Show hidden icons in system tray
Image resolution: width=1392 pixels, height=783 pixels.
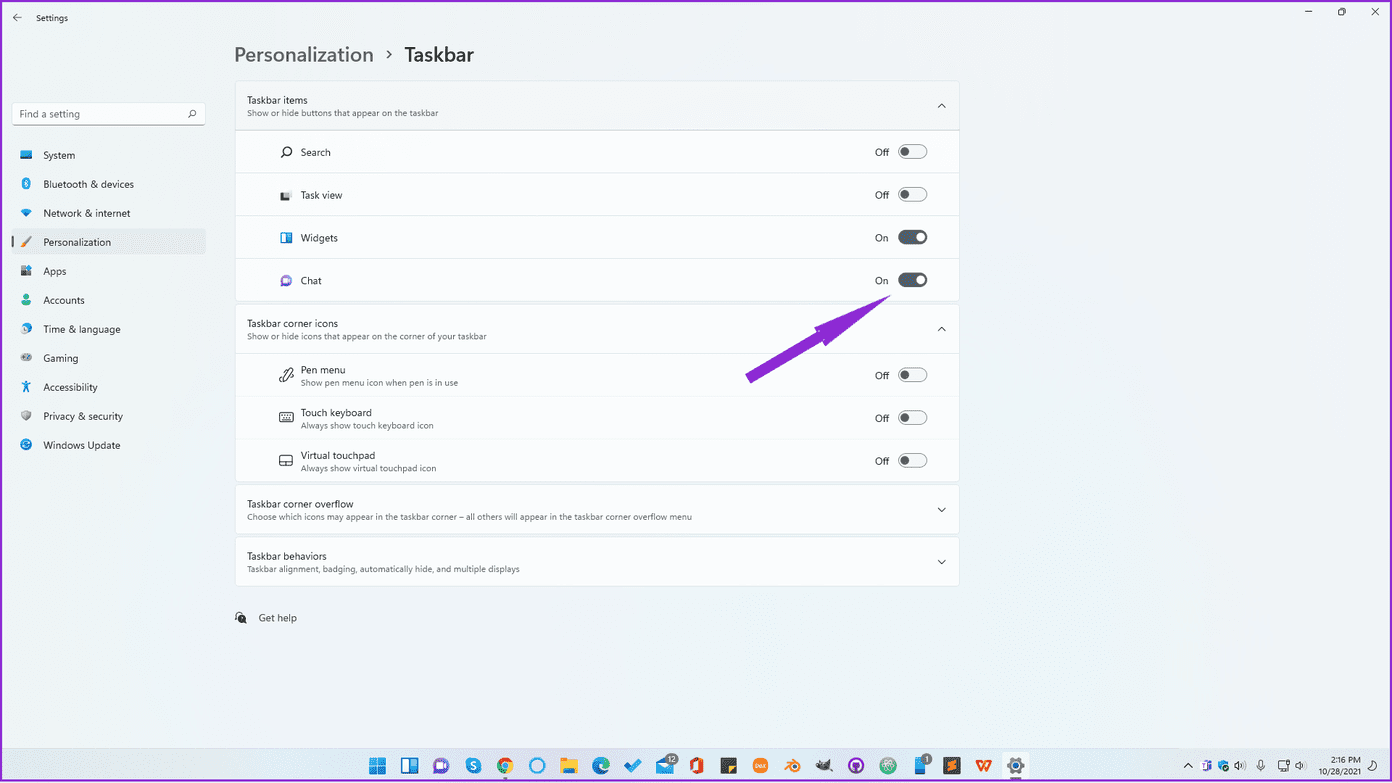pyautogui.click(x=1188, y=766)
